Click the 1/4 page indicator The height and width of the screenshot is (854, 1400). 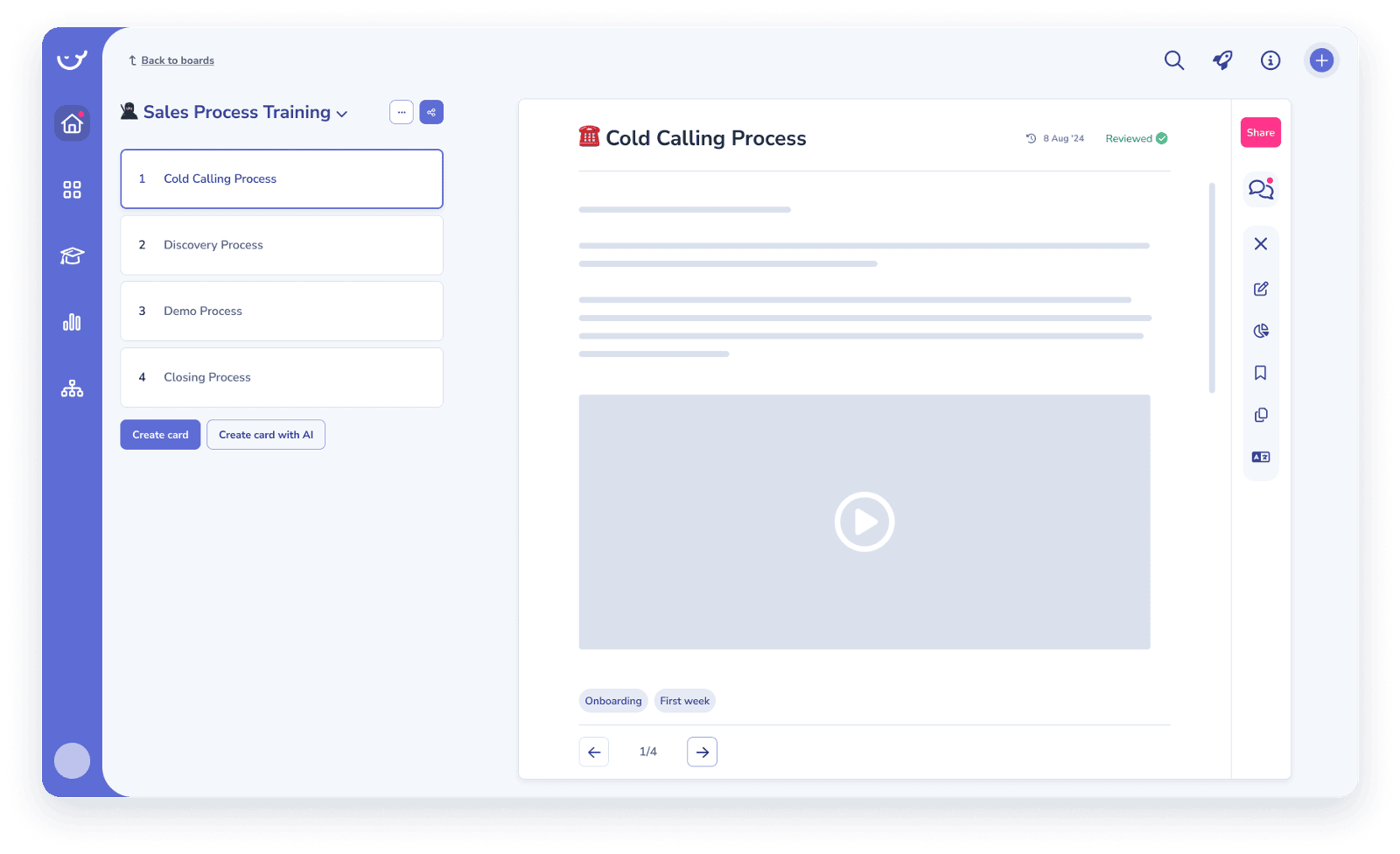coord(648,752)
